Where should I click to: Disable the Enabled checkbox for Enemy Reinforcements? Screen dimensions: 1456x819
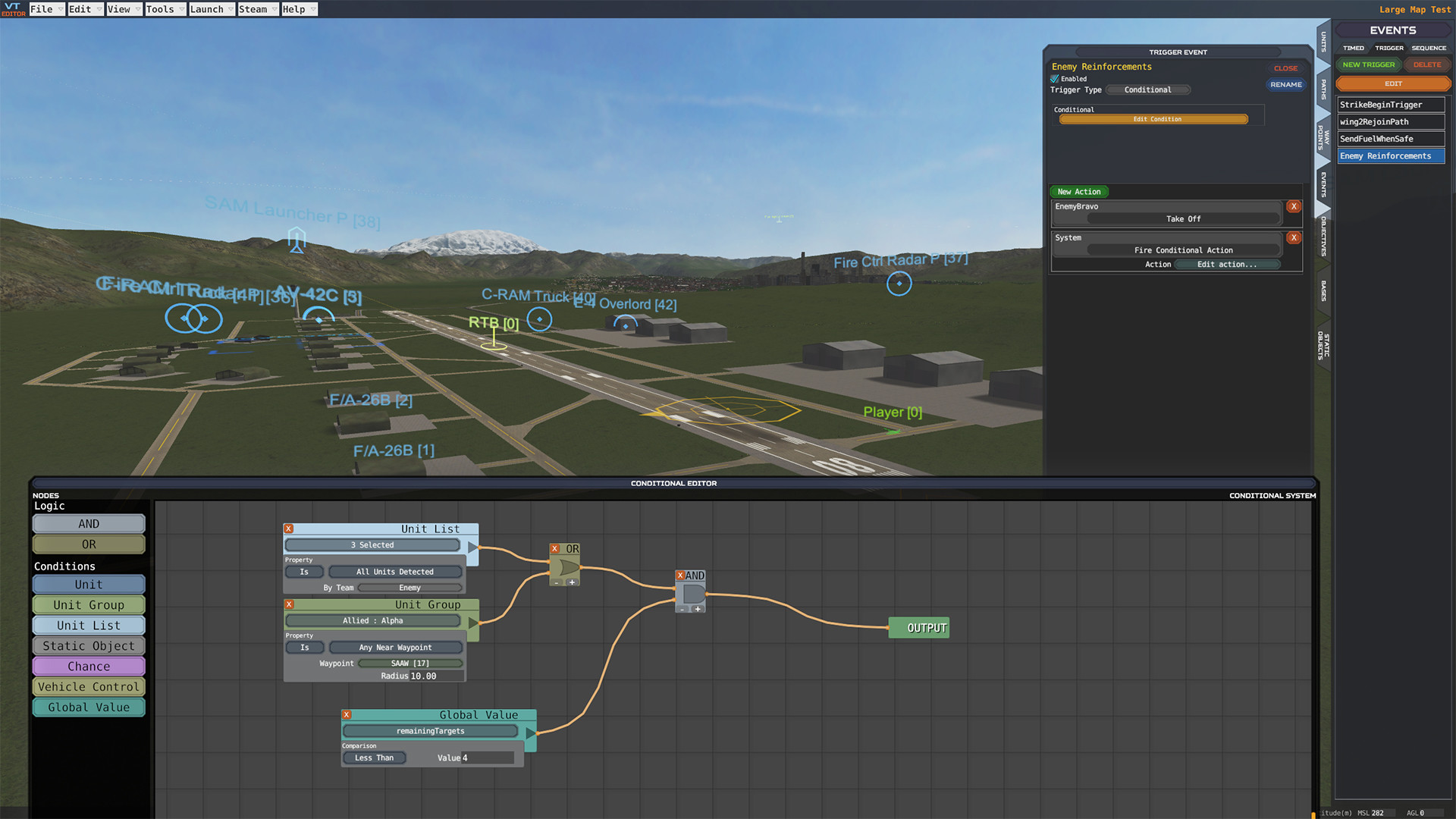[1055, 78]
